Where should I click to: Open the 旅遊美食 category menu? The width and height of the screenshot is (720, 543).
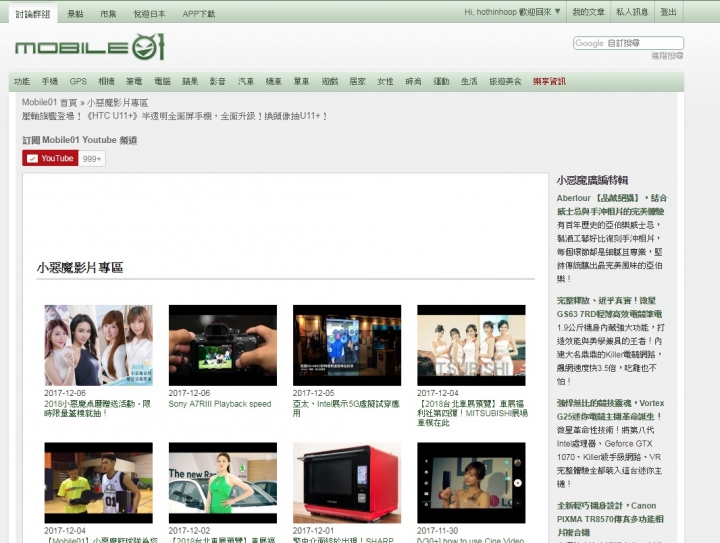505,81
